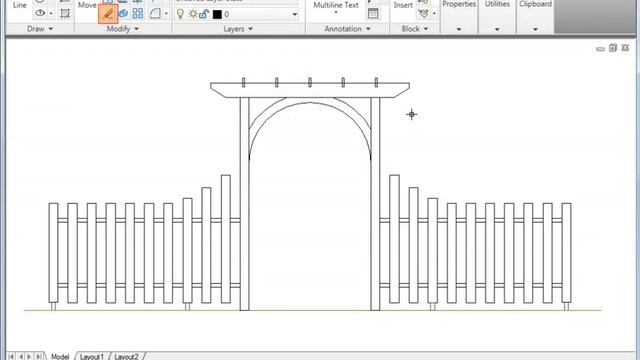
Task: Click previous layout tab arrow
Action: pyautogui.click(x=21, y=356)
